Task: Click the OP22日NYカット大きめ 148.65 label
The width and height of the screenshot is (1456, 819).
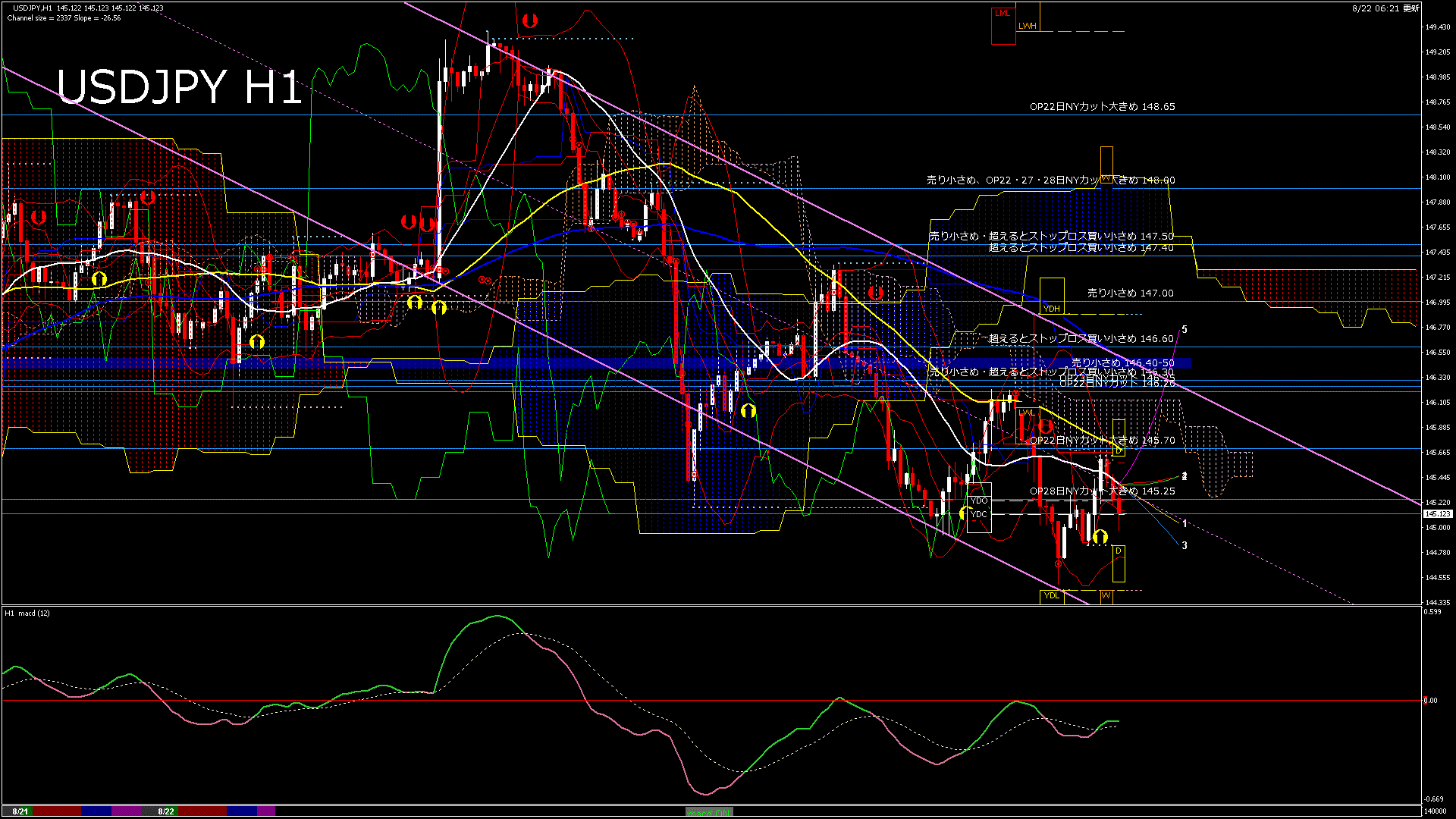Action: [x=1102, y=107]
